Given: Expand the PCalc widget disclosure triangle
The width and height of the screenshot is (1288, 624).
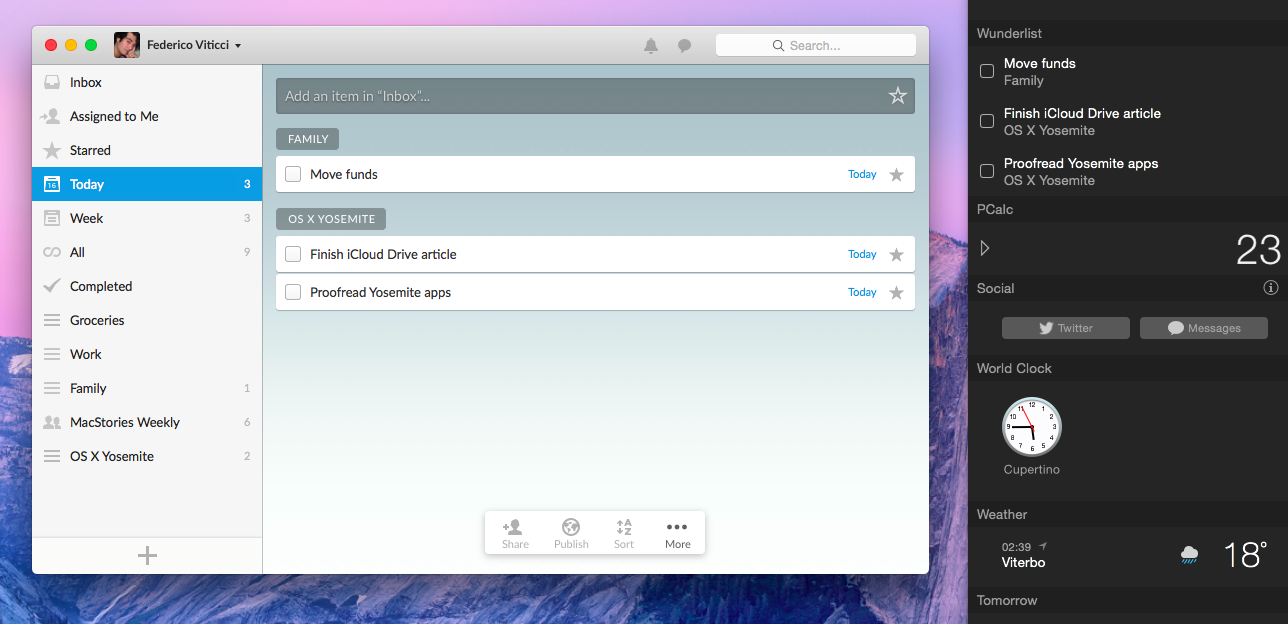Looking at the screenshot, I should click(985, 248).
